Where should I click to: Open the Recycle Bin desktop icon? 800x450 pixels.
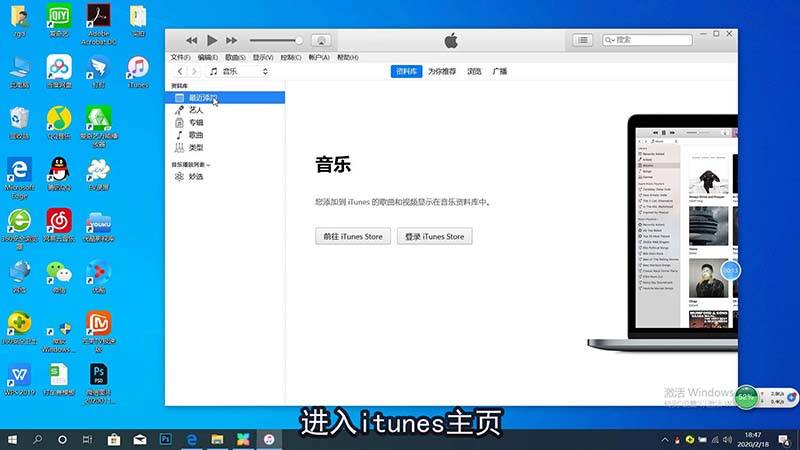19,123
